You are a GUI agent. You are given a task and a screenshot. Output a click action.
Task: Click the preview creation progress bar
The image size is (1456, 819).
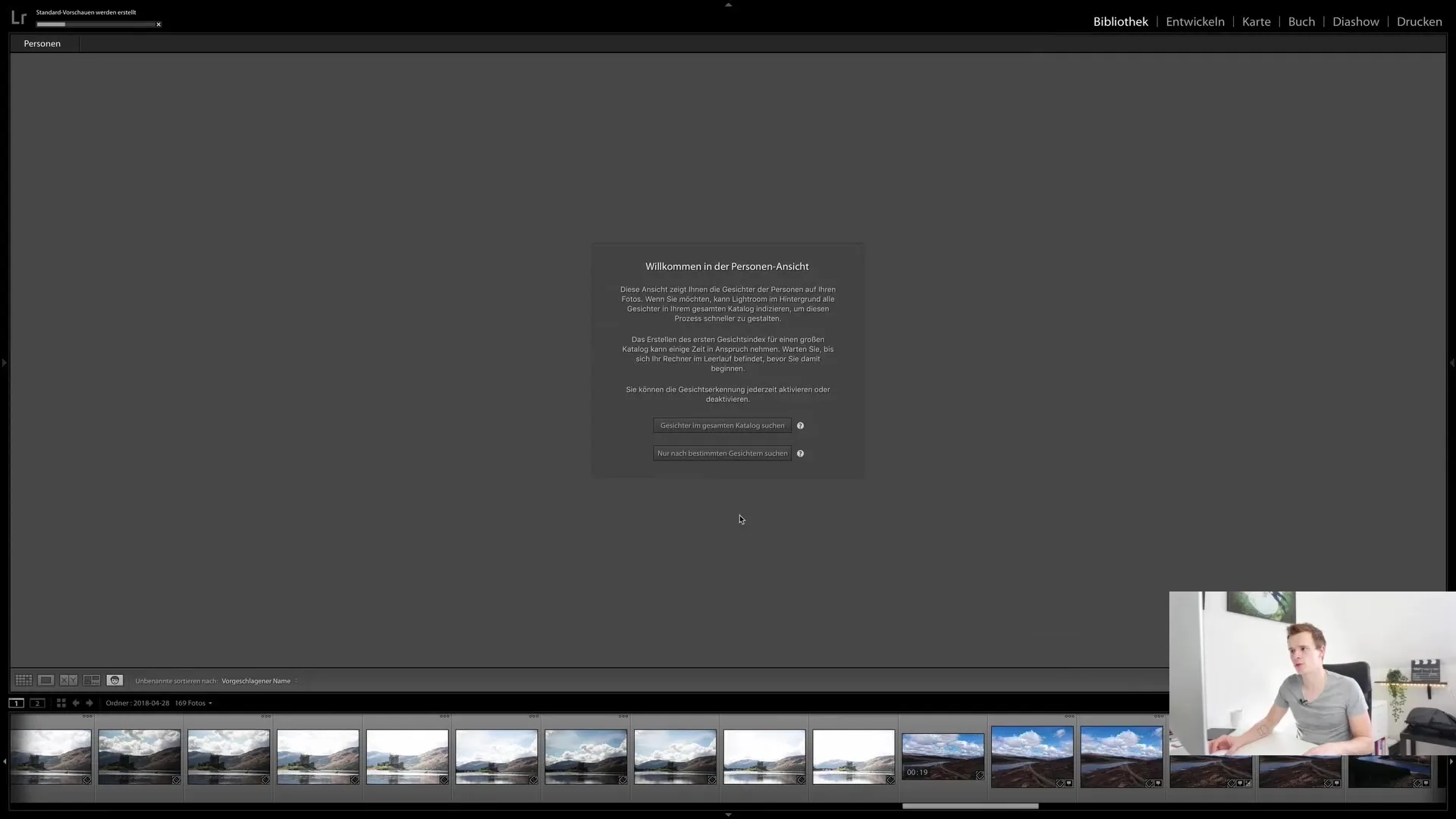click(95, 24)
